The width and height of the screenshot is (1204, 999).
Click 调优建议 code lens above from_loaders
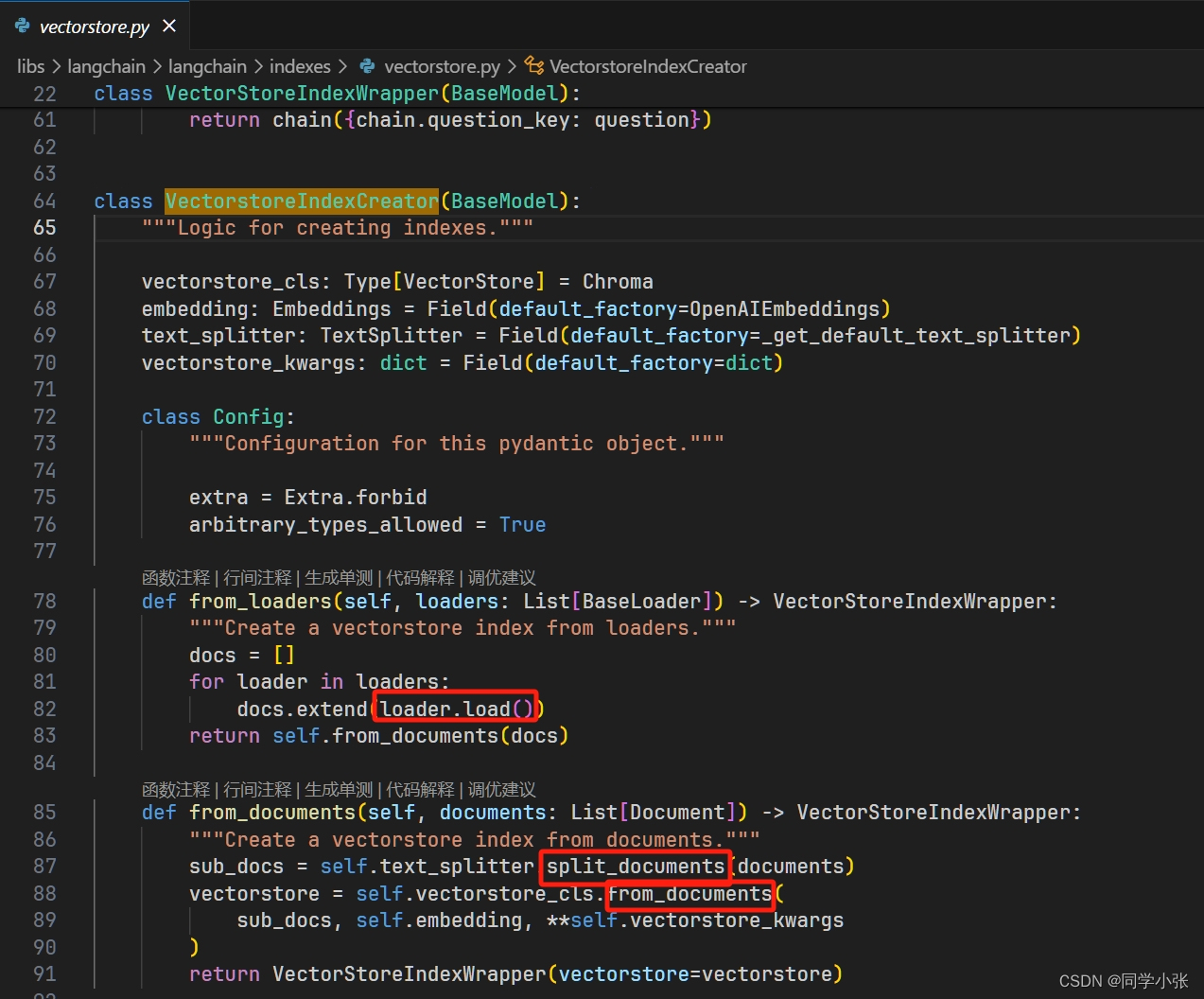point(501,577)
